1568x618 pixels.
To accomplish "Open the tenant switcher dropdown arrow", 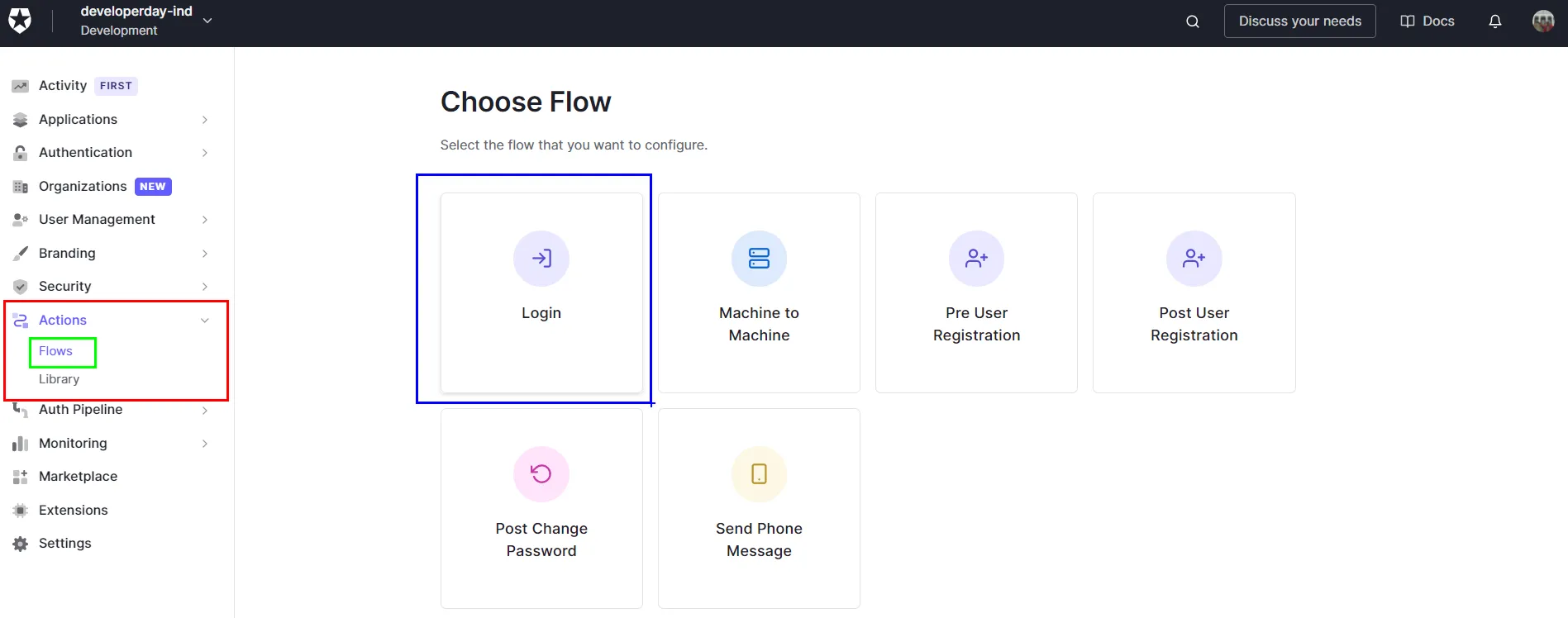I will [x=207, y=21].
